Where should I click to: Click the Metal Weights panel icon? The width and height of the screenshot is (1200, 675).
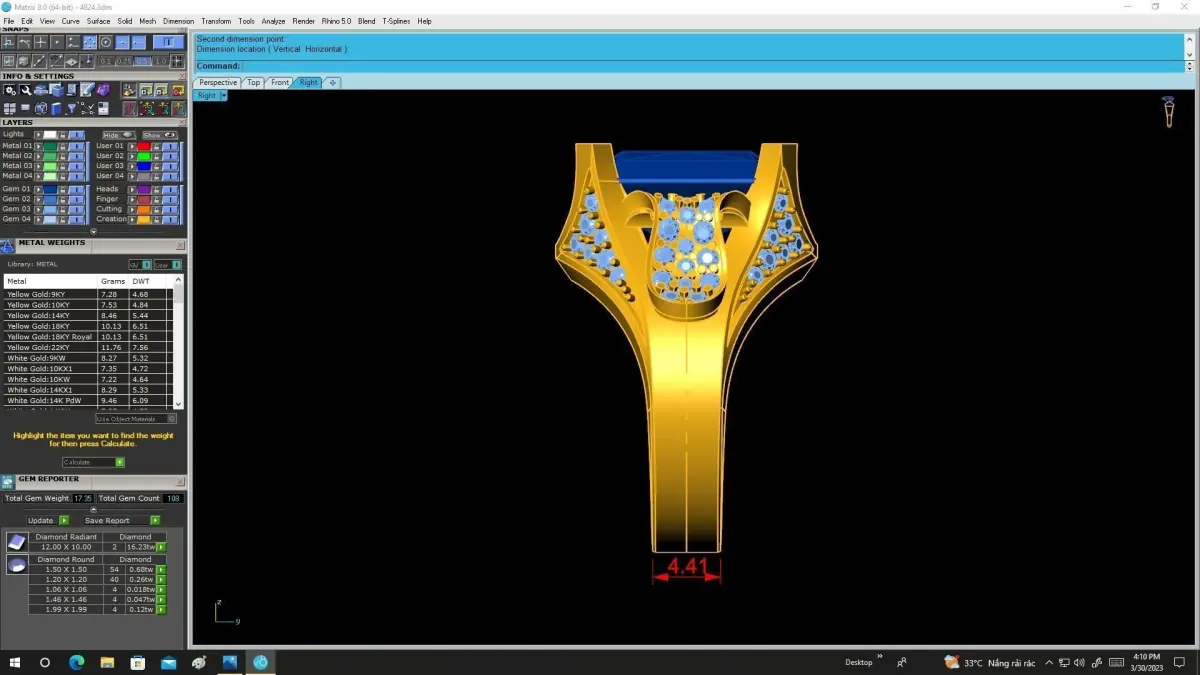click(x=7, y=246)
